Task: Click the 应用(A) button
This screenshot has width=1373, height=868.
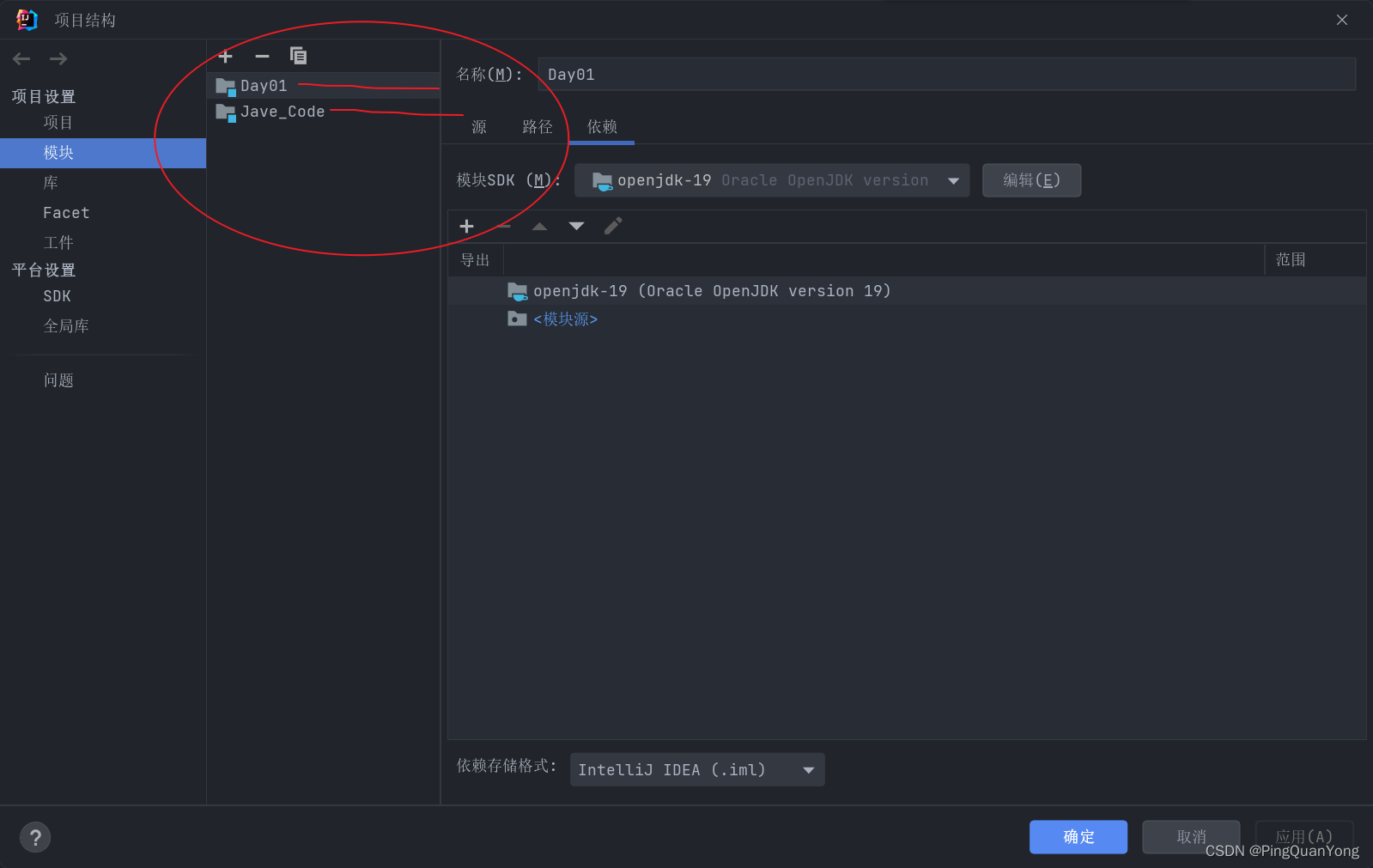Action: coord(1304,837)
